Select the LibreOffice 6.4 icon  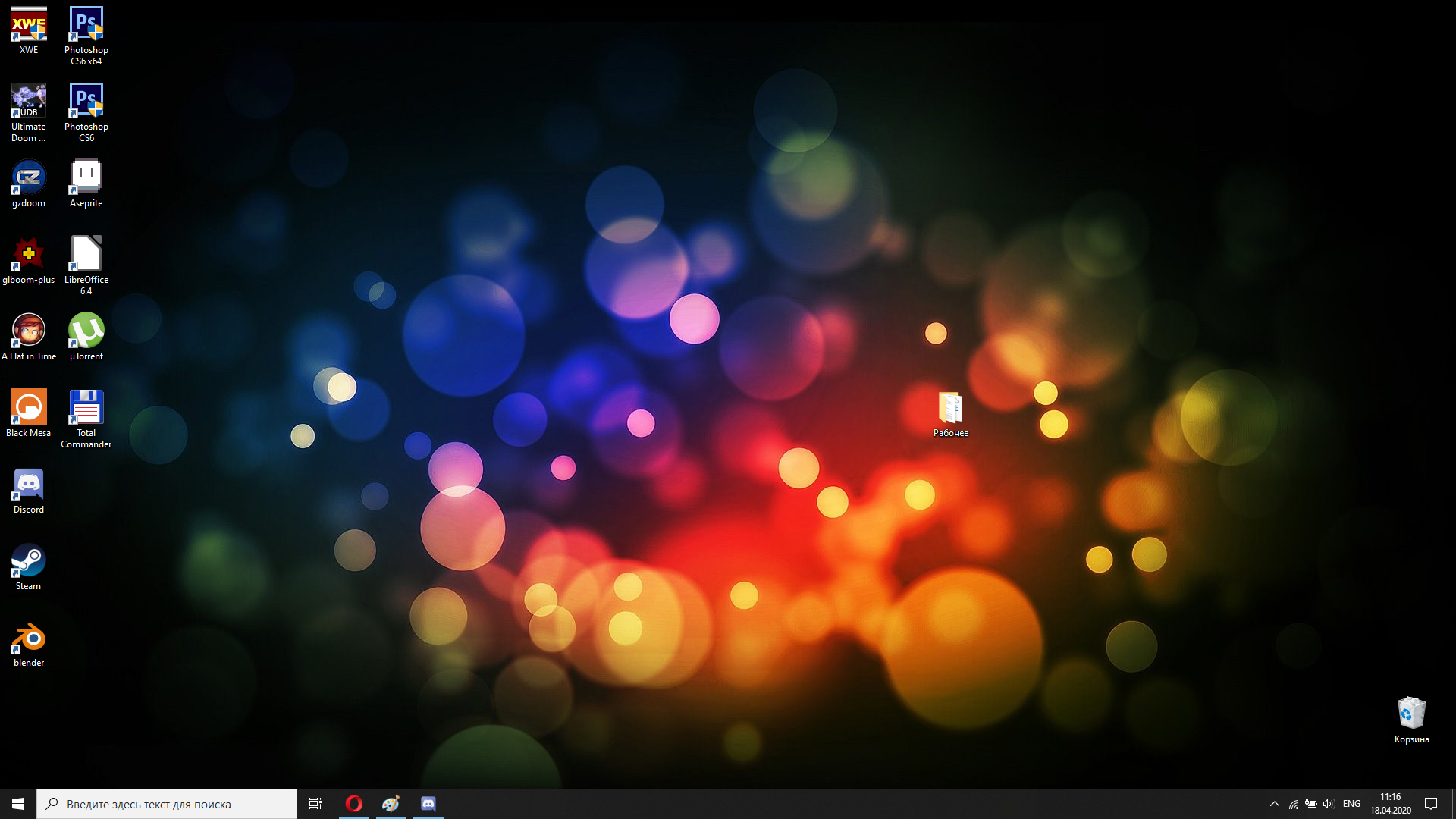coord(86,265)
